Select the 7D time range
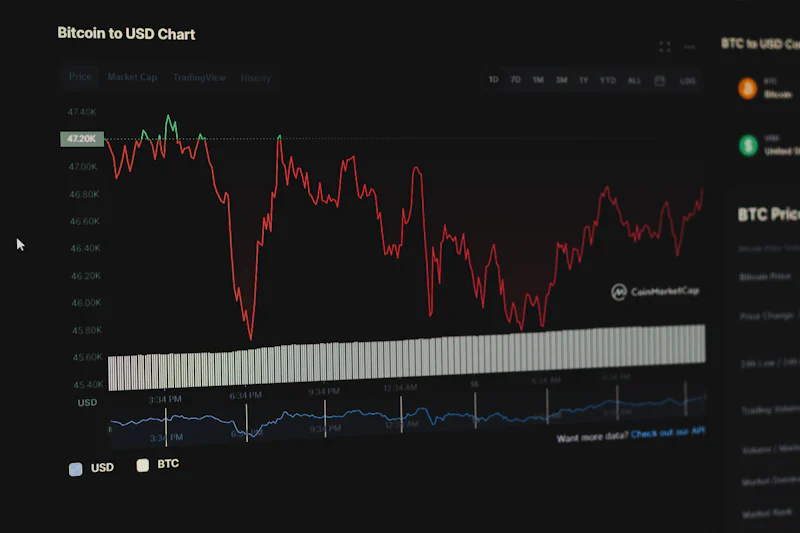800x533 pixels. point(516,79)
